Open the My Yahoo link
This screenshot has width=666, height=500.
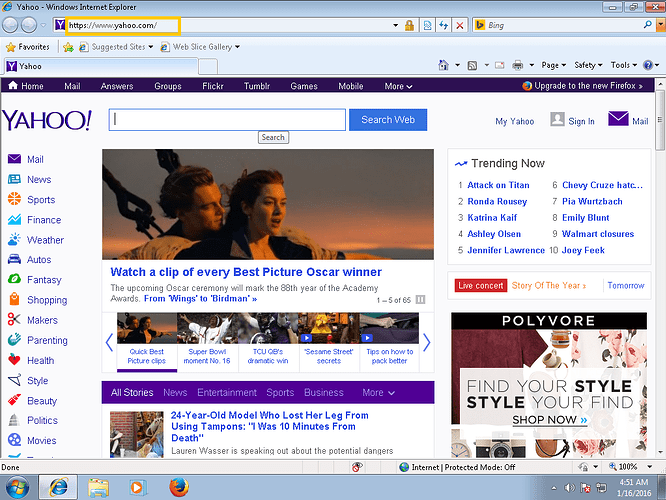point(514,121)
